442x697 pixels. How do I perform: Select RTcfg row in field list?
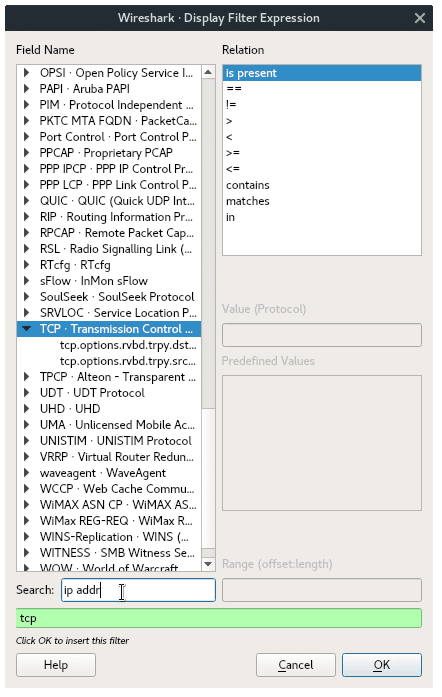point(109,265)
